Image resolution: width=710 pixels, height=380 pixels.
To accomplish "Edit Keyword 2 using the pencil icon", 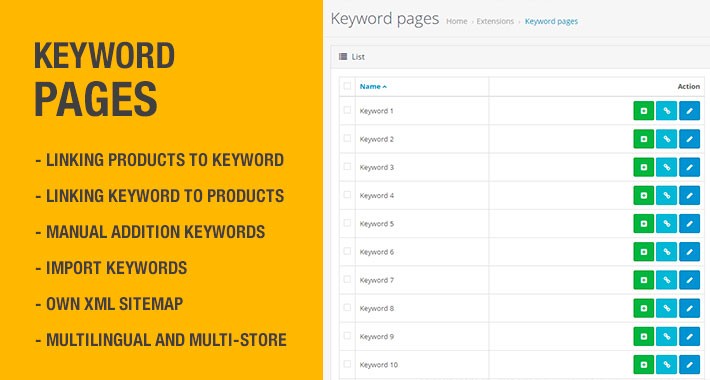I will (x=689, y=139).
